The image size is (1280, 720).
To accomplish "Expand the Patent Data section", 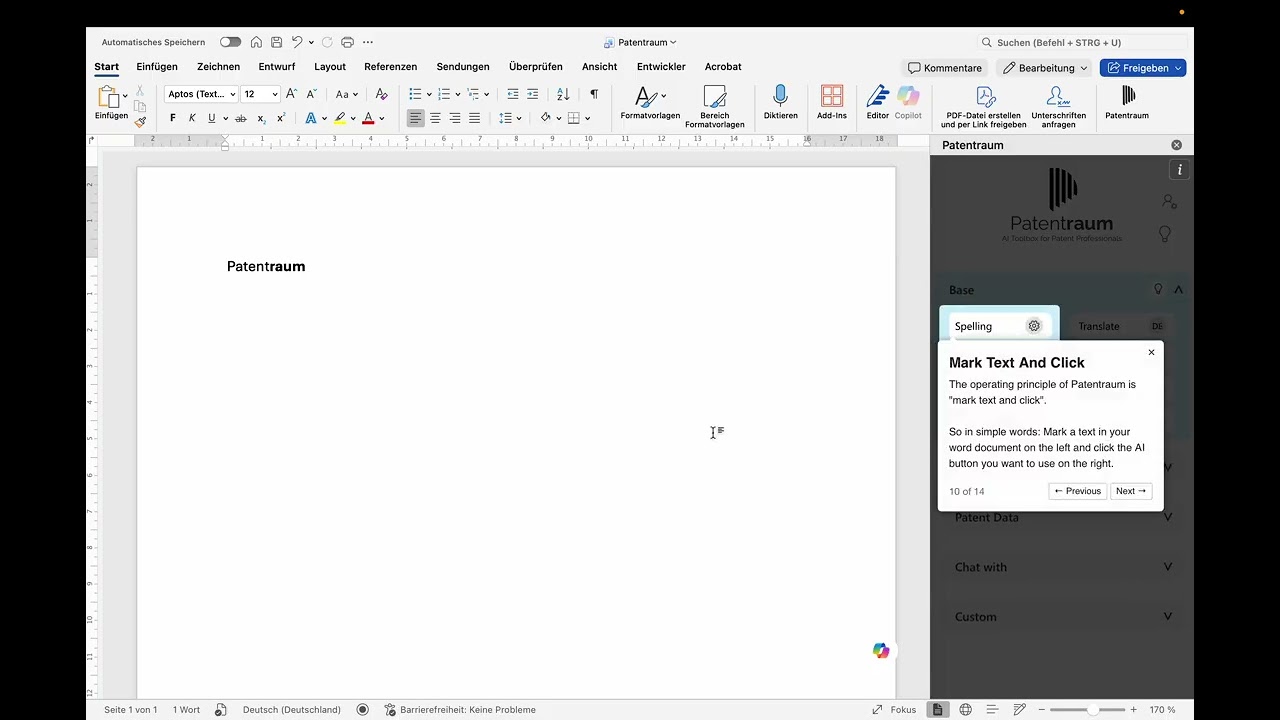I will [1062, 517].
